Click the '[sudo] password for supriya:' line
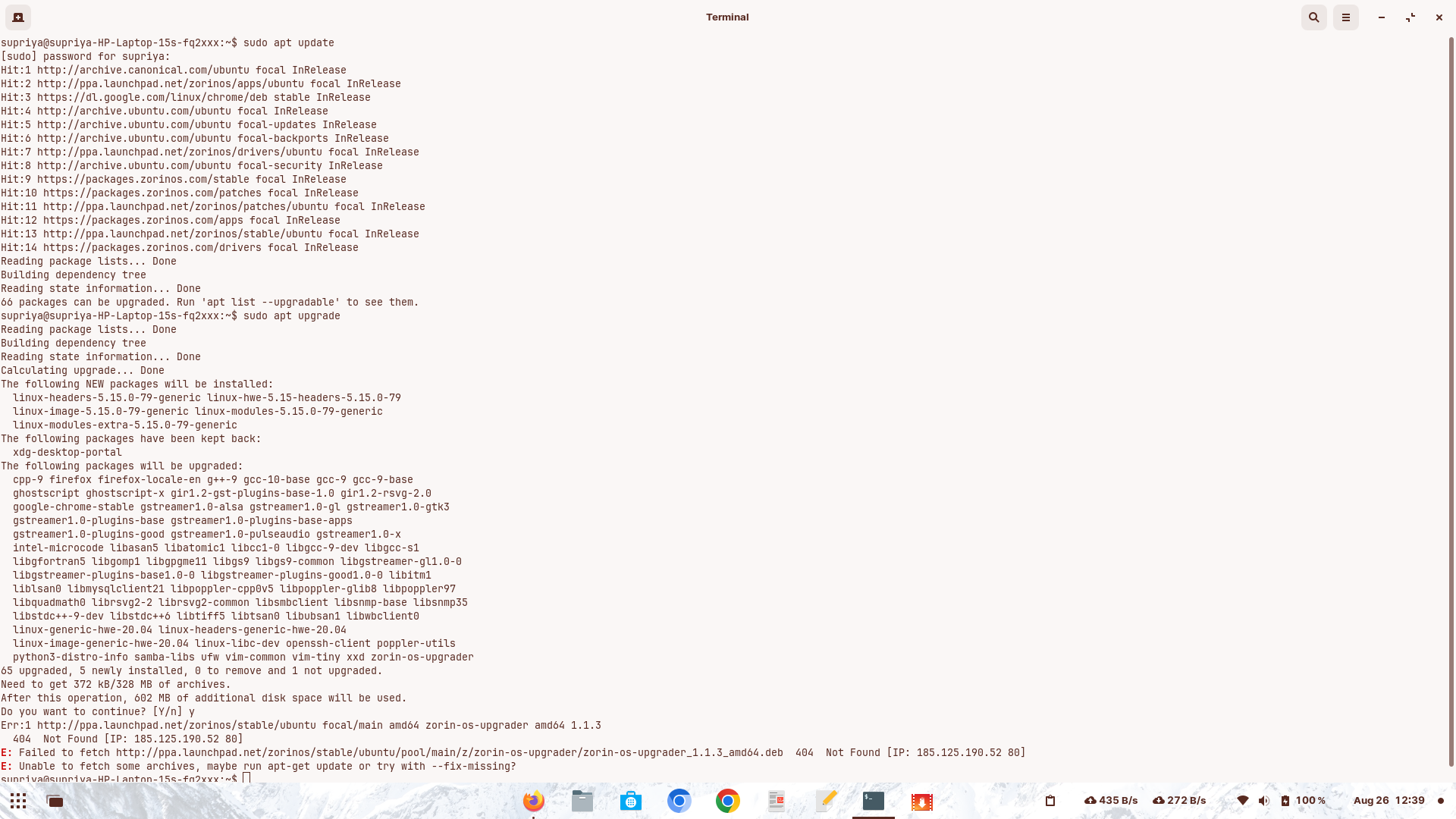The width and height of the screenshot is (1456, 819). [x=86, y=57]
